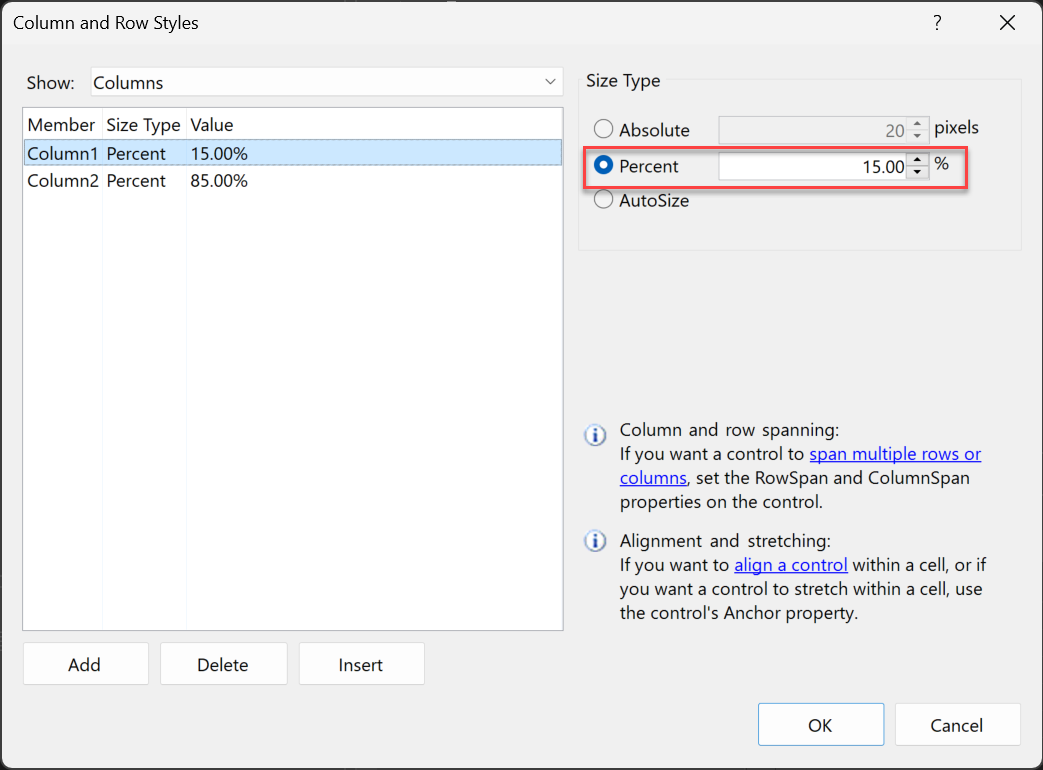This screenshot has width=1043, height=770.
Task: Dismiss the dialog with Cancel
Action: coord(957,724)
